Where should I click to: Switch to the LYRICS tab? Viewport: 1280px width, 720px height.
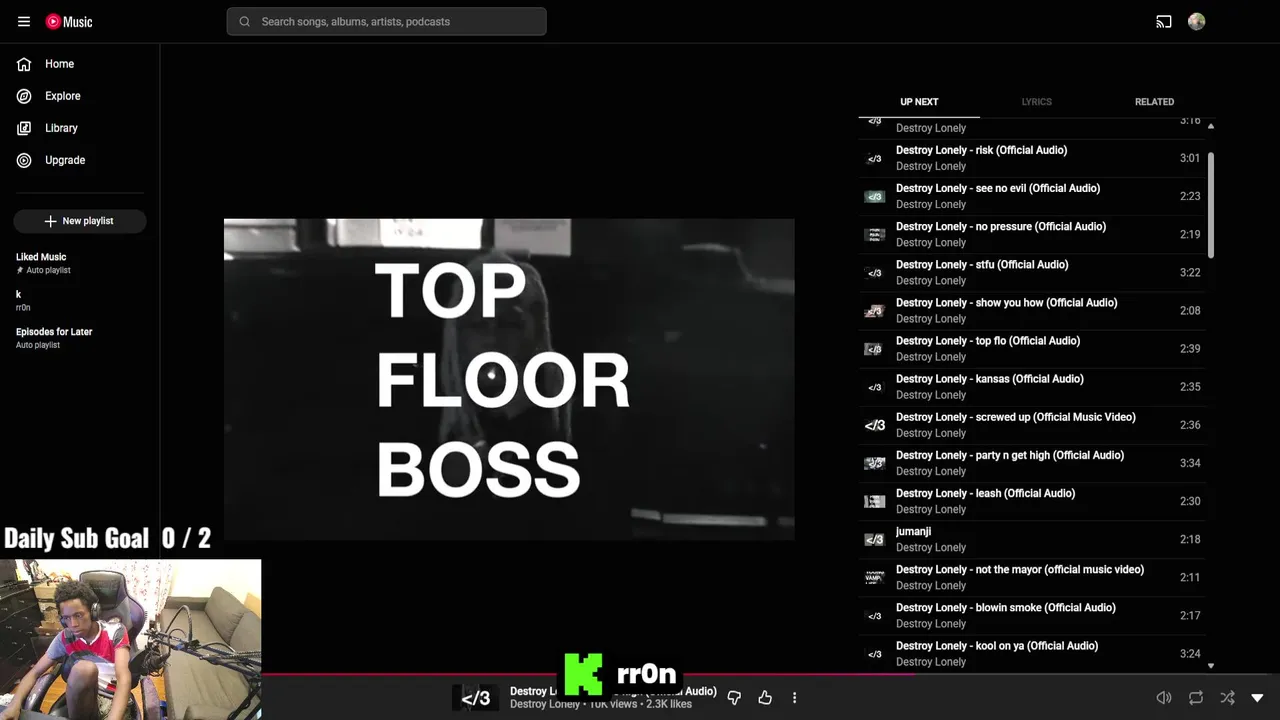point(1036,102)
